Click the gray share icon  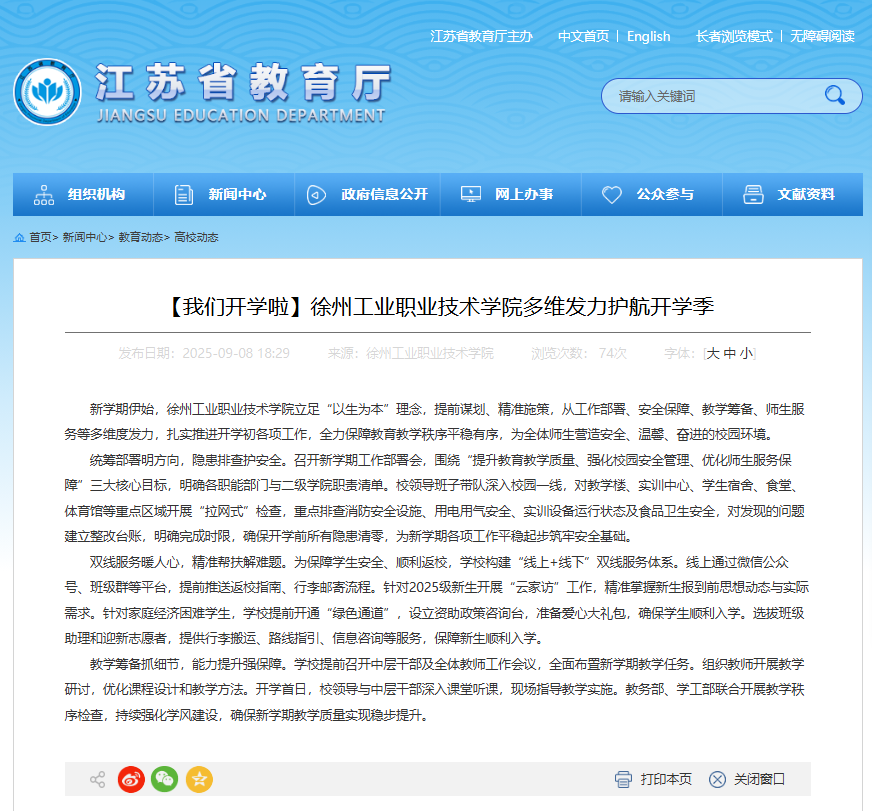click(97, 779)
